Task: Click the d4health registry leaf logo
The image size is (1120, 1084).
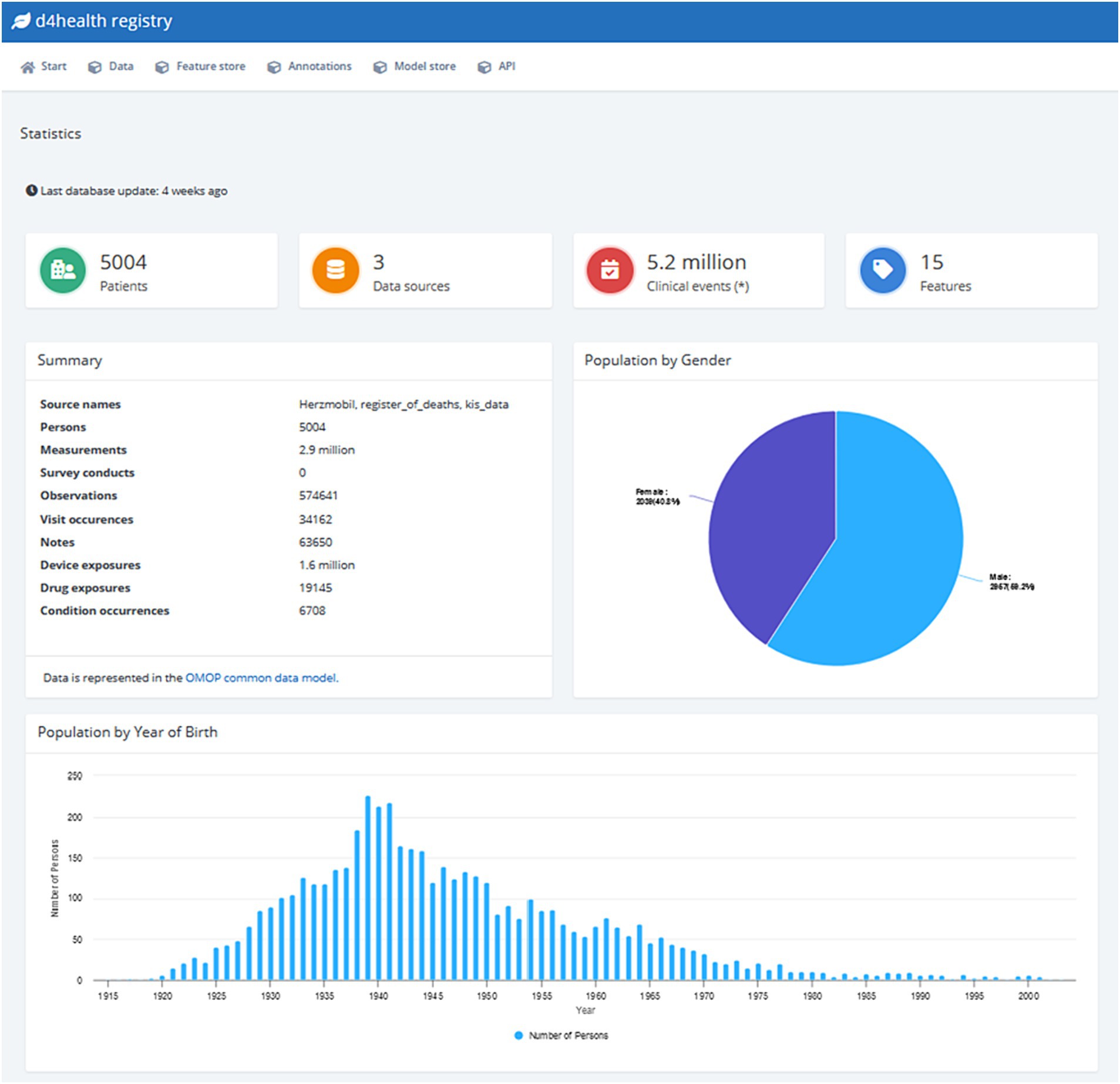Action: point(21,21)
